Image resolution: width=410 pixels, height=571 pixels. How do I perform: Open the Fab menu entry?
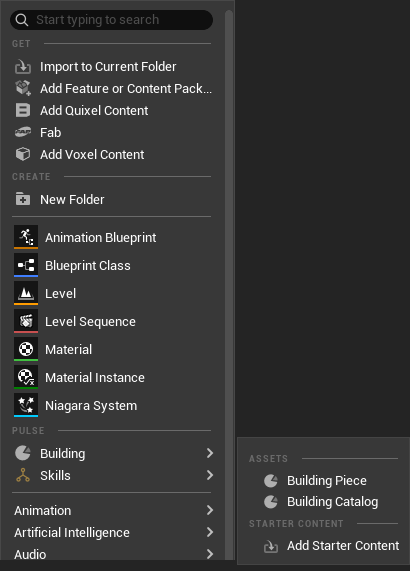112,132
